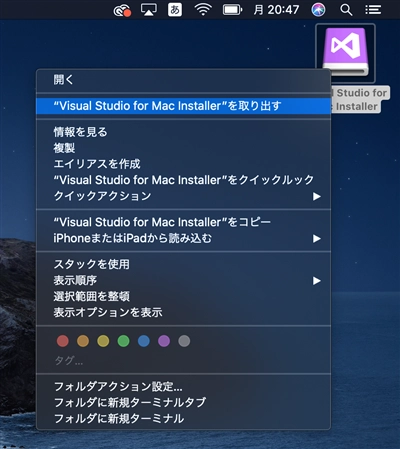Select フォルダに新規ターミナル menu item
The height and width of the screenshot is (449, 400).
183,419
